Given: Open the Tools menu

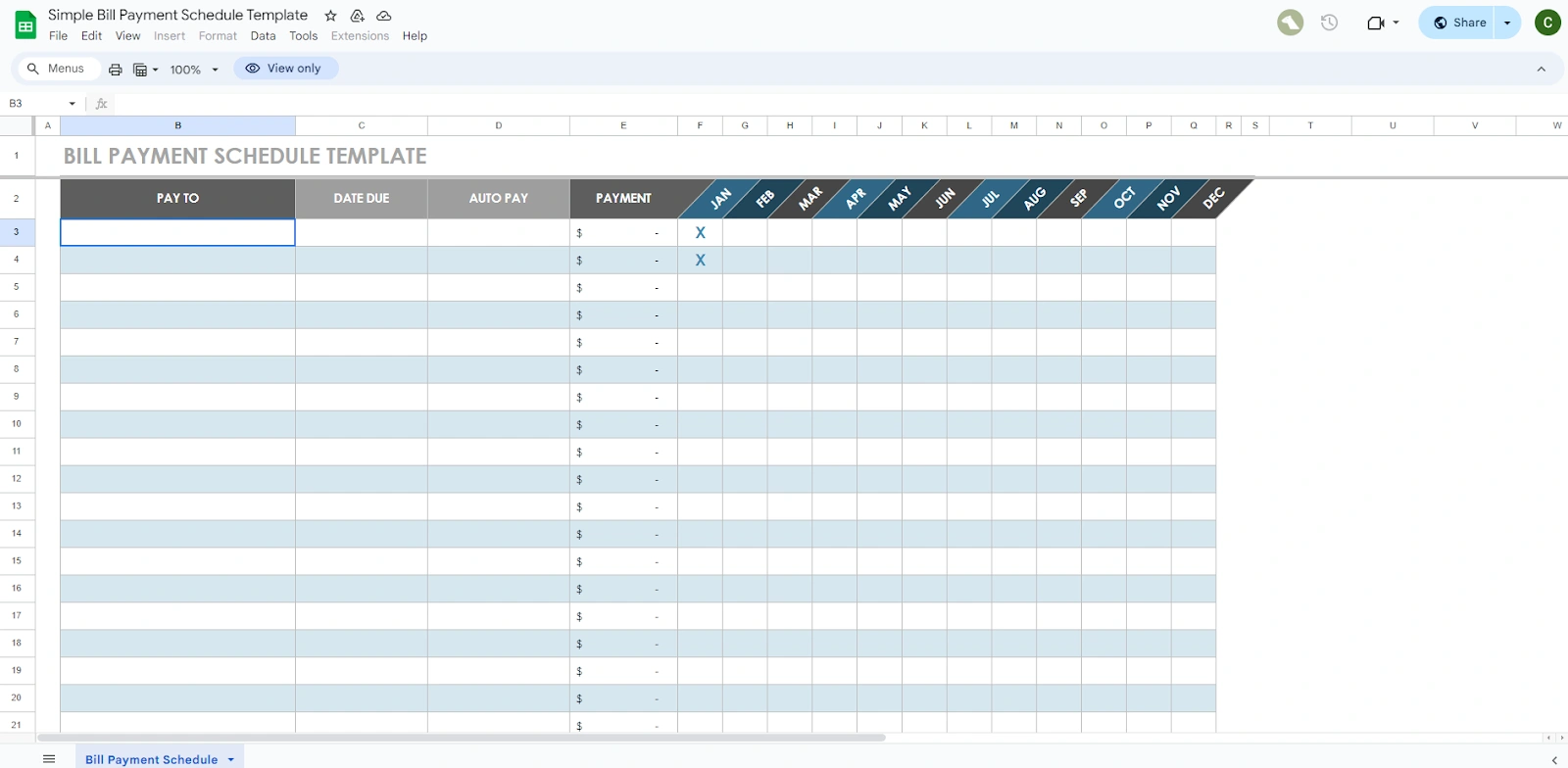Looking at the screenshot, I should (x=303, y=36).
